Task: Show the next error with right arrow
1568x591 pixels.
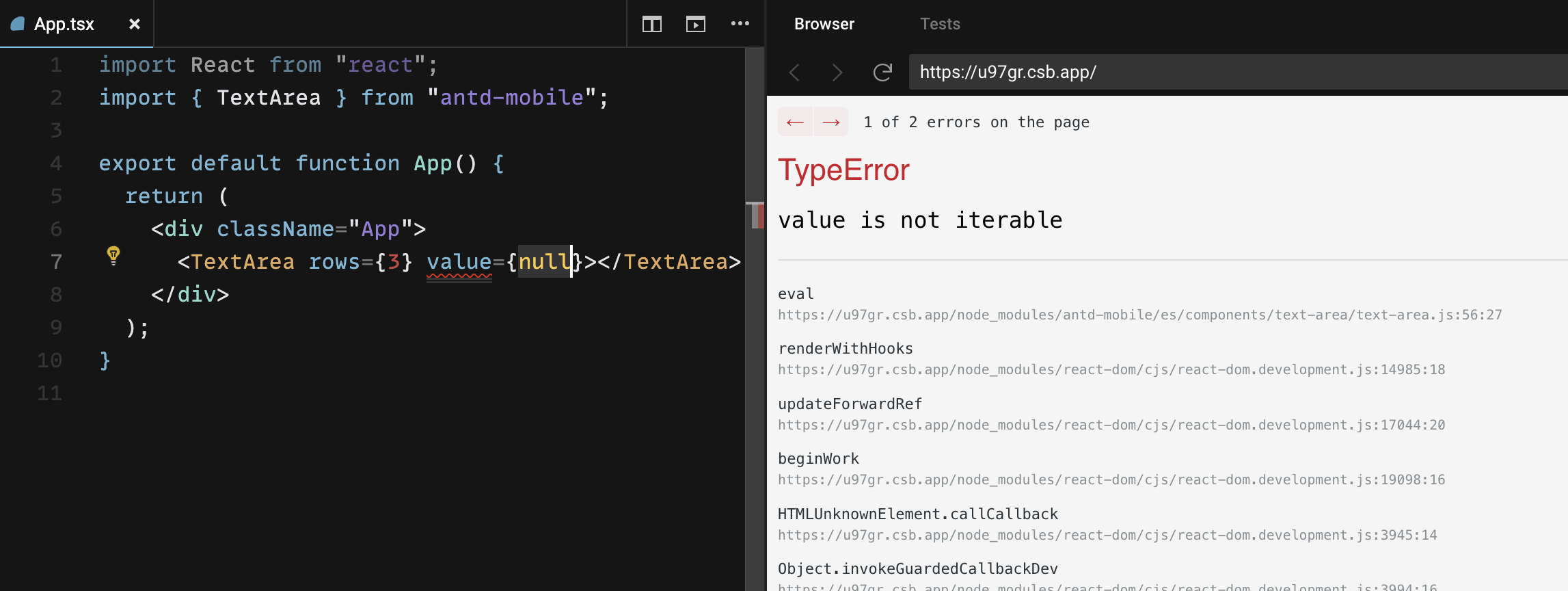Action: pyautogui.click(x=831, y=122)
